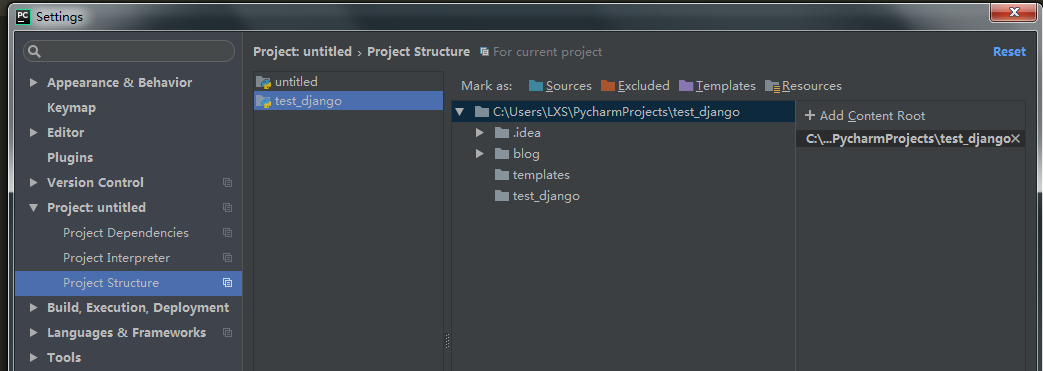This screenshot has height=371, width=1043.
Task: Click the panel splitter drag handle
Action: (447, 341)
